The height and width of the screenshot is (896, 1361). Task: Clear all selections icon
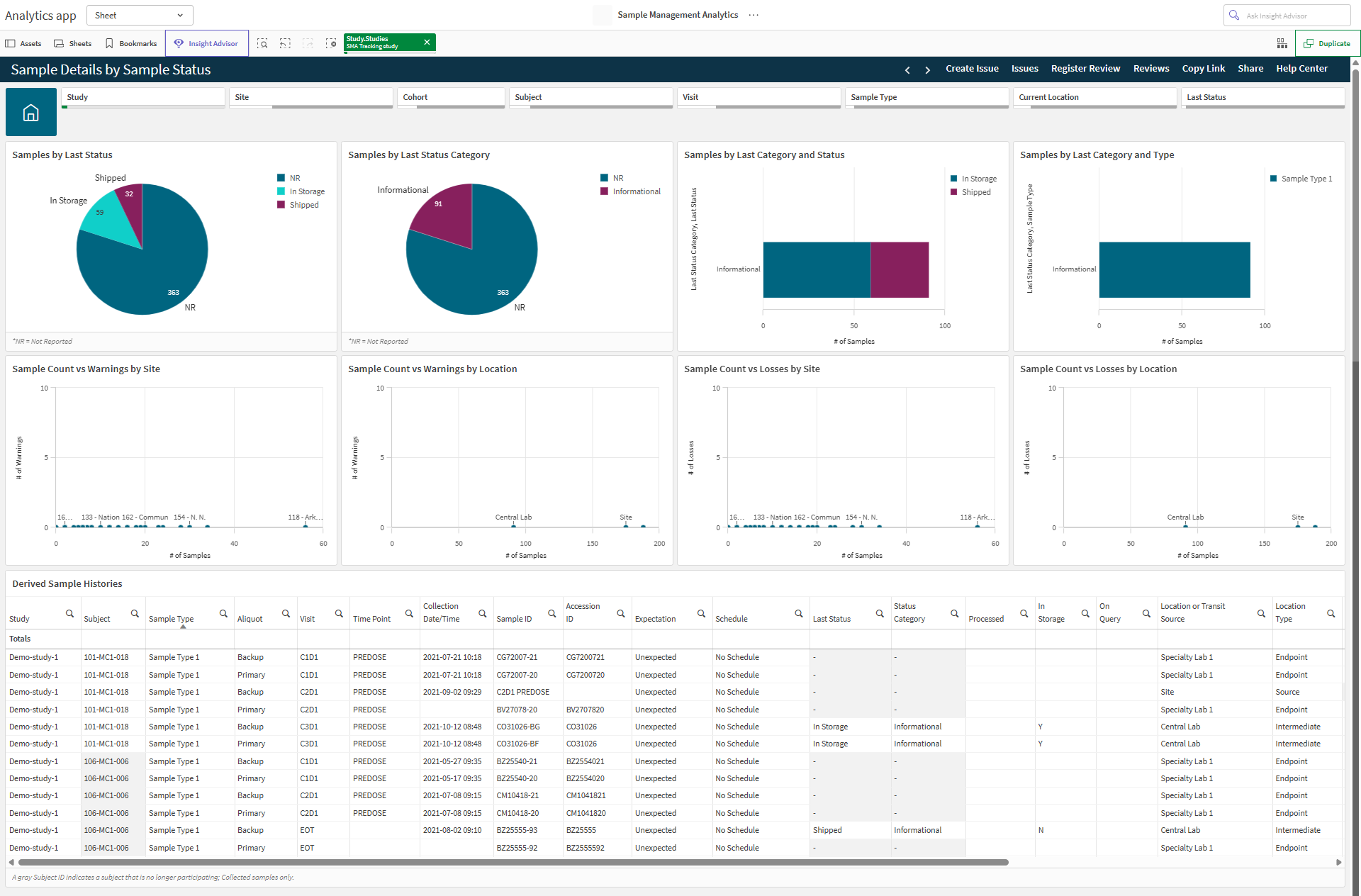click(331, 43)
